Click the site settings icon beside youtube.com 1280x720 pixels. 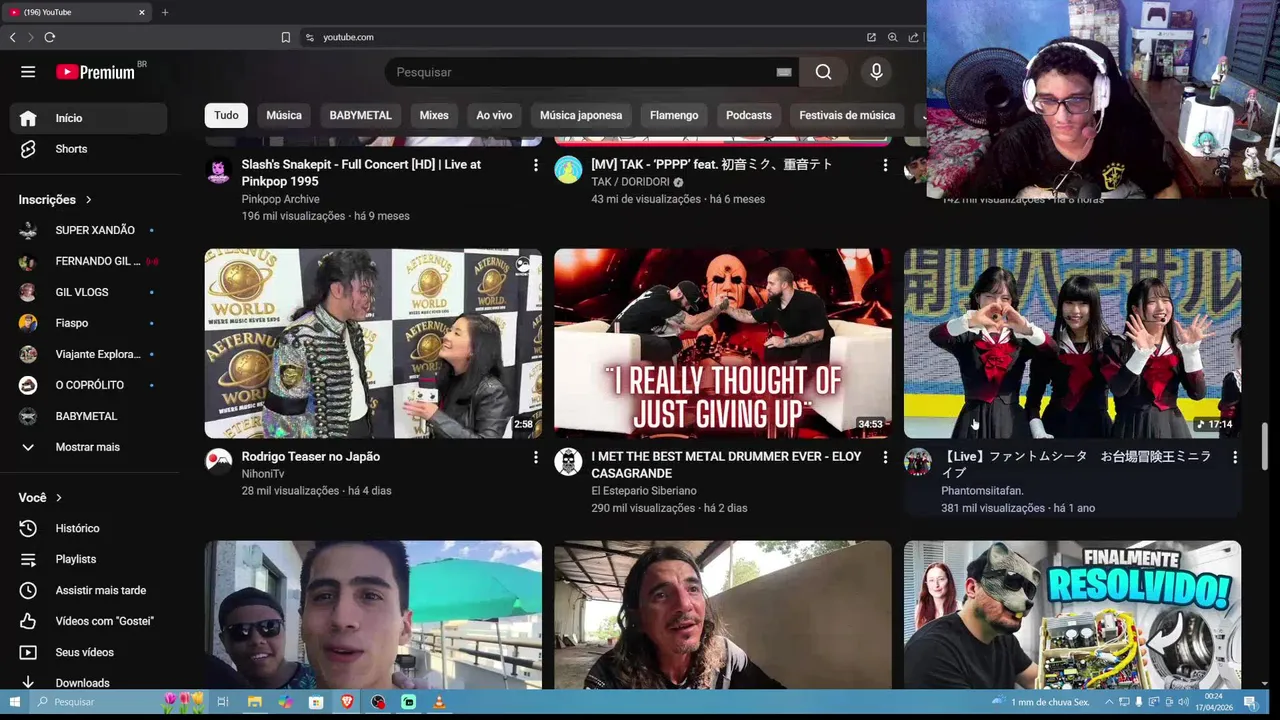310,37
